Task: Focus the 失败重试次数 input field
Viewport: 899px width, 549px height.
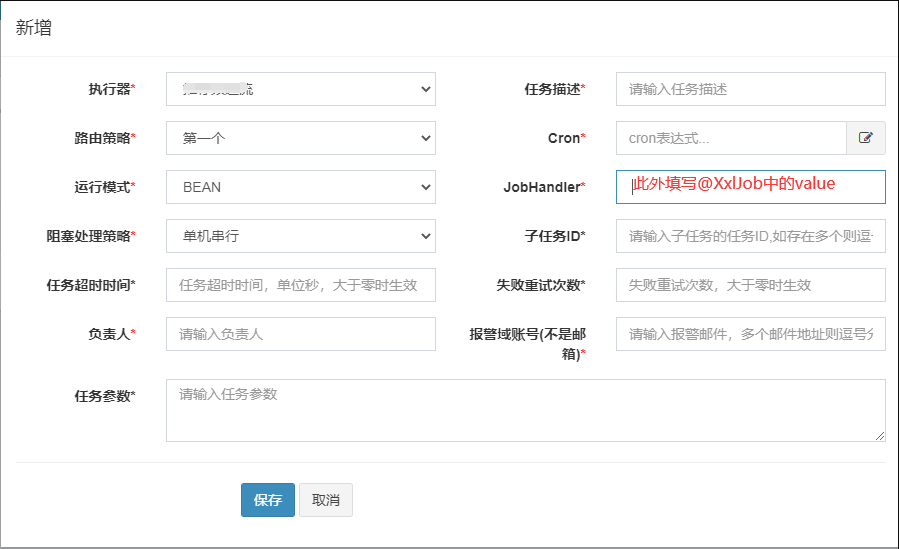Action: 751,285
